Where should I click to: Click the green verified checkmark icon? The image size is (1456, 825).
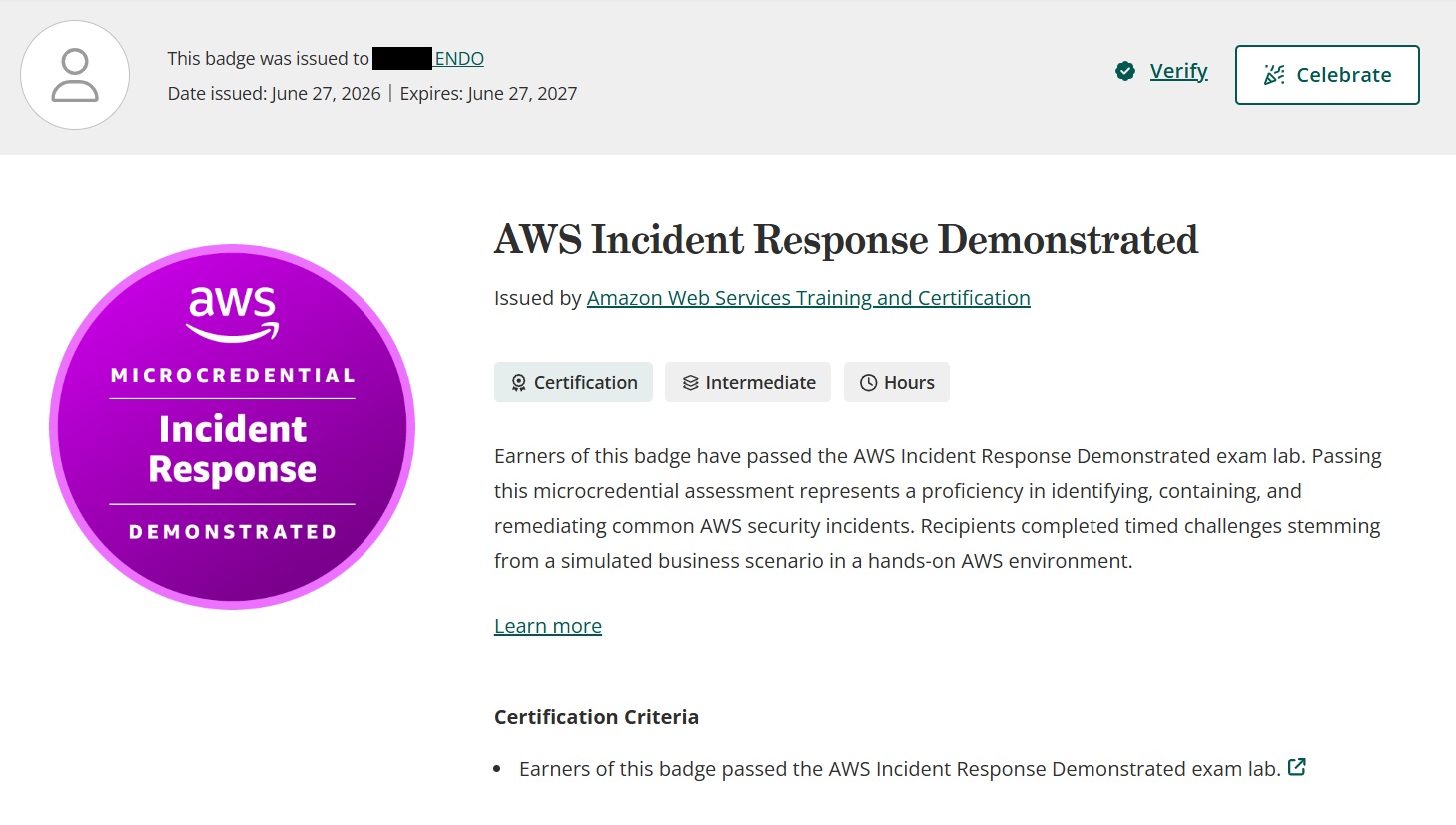(1125, 71)
